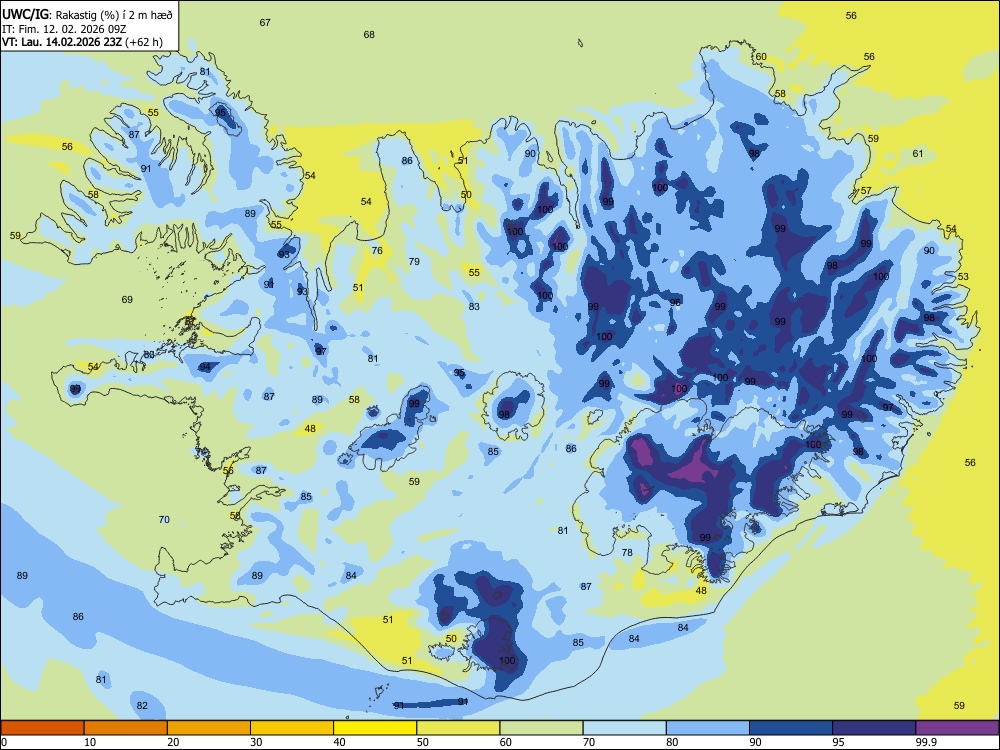Click the value '82' in the southwest sea
1000x750 pixels.
point(142,705)
